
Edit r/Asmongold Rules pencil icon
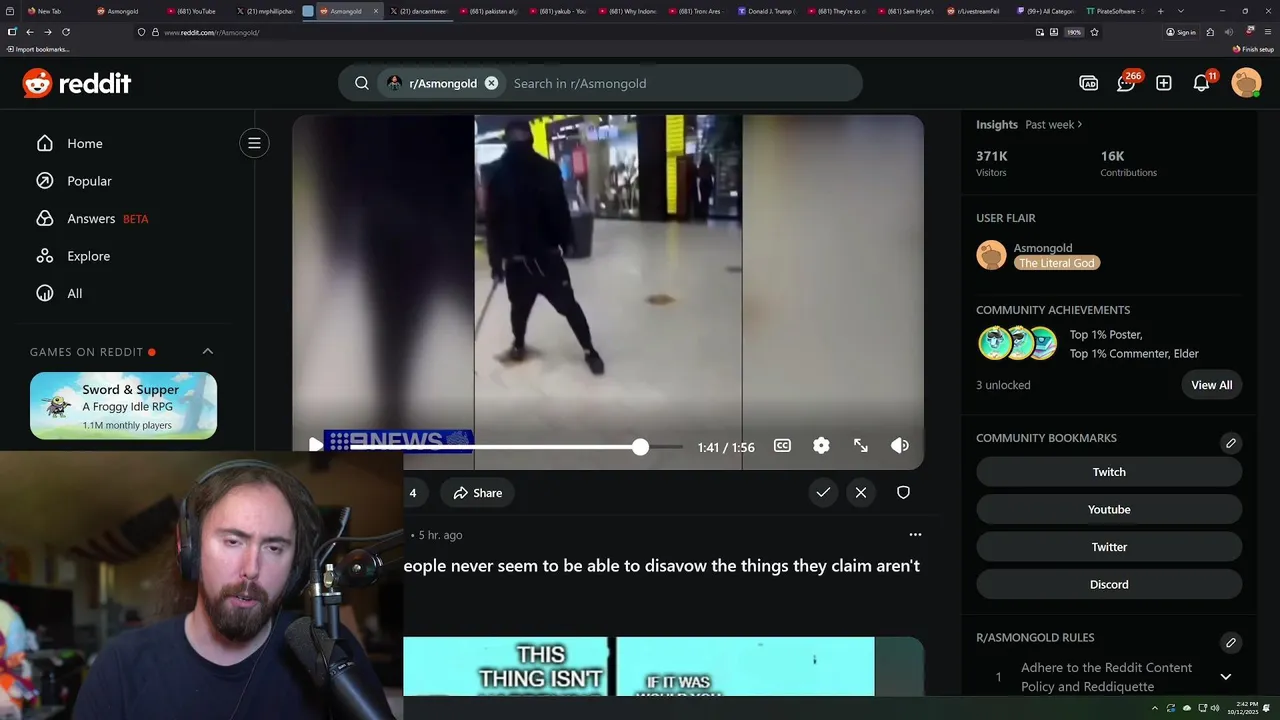(1231, 642)
